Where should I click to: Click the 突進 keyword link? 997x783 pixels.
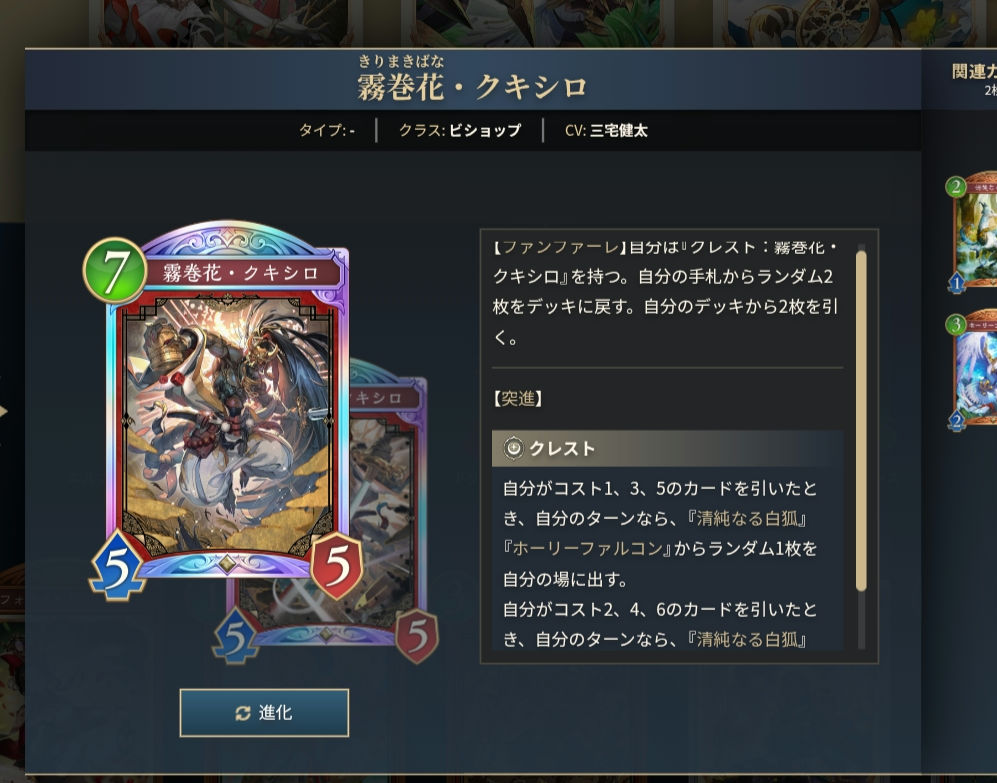[x=518, y=398]
